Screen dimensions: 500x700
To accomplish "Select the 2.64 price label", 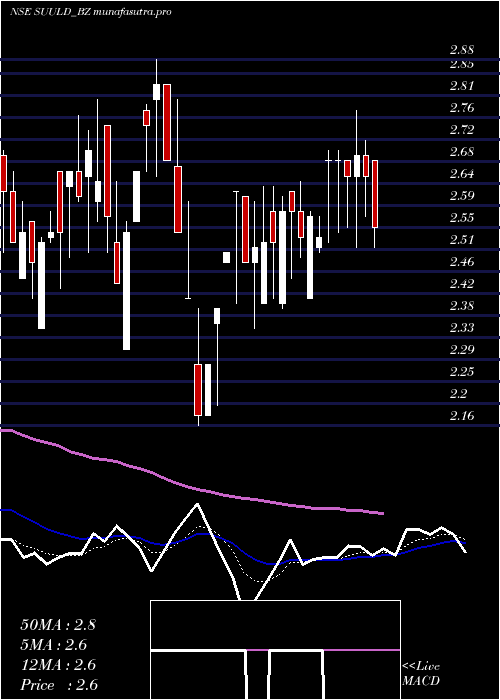I will (462, 174).
